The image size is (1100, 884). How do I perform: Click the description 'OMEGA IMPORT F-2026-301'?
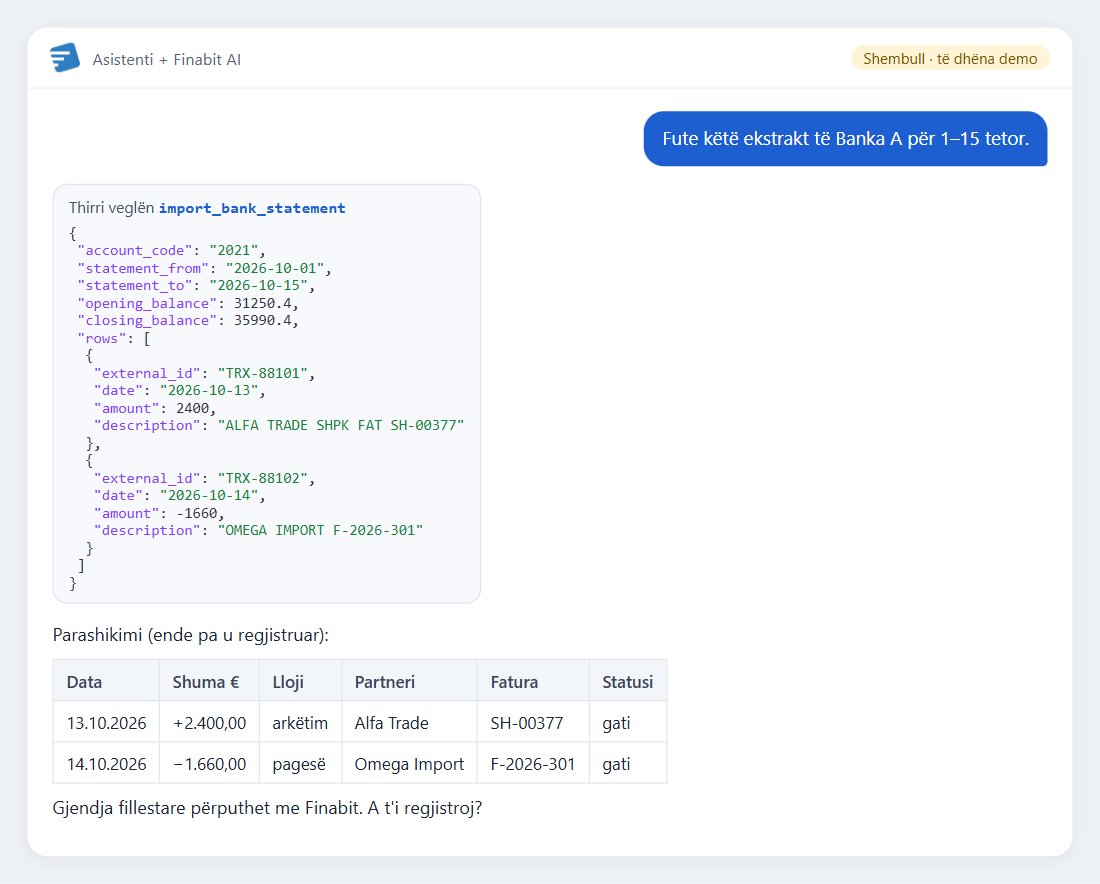point(321,531)
